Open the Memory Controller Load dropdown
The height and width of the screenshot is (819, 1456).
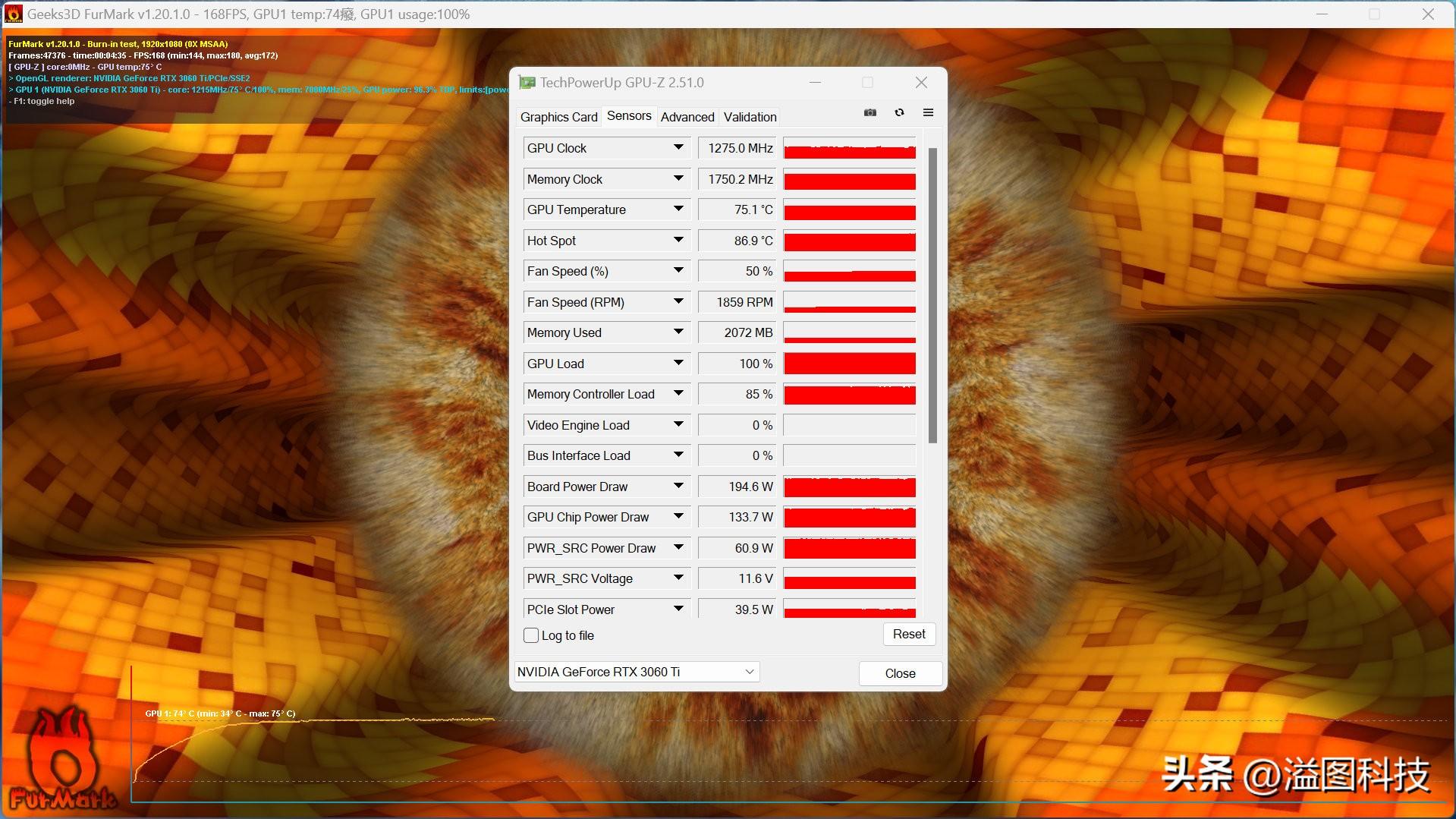coord(678,394)
